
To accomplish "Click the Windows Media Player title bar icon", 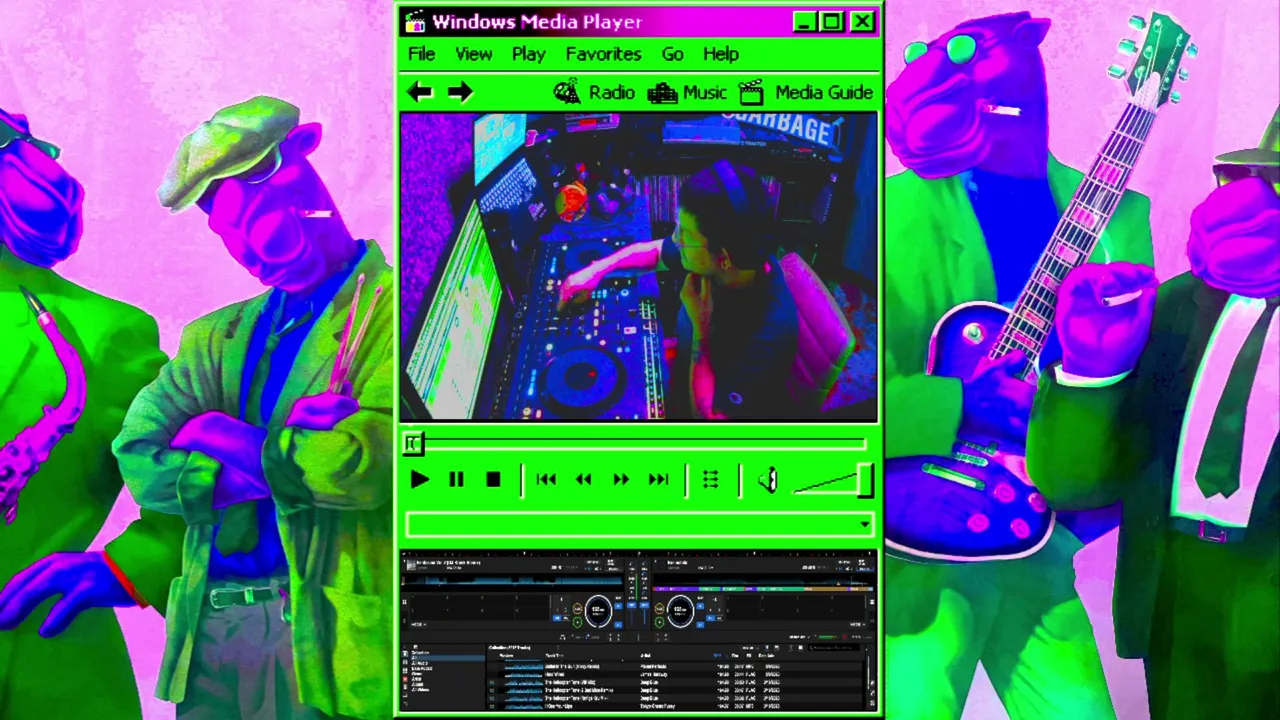I will pos(415,21).
